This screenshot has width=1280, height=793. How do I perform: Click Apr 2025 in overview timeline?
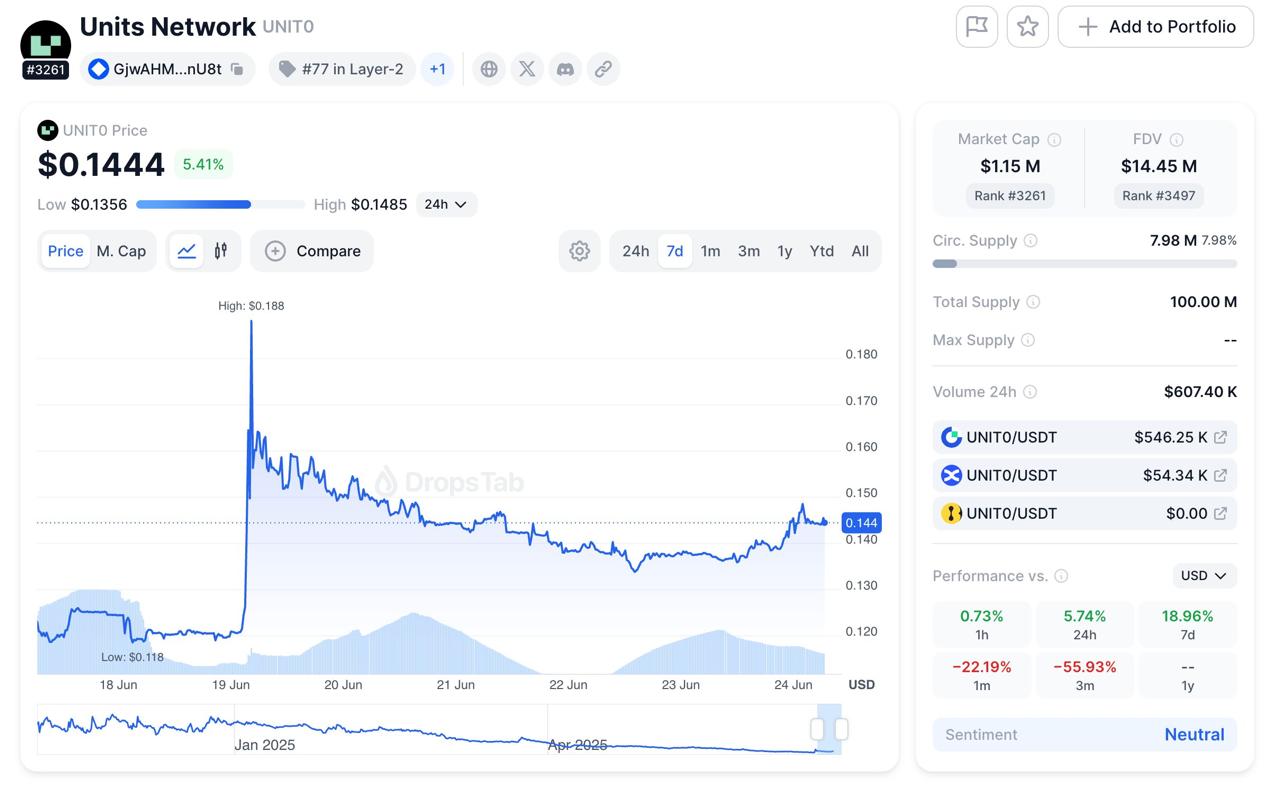(x=577, y=745)
